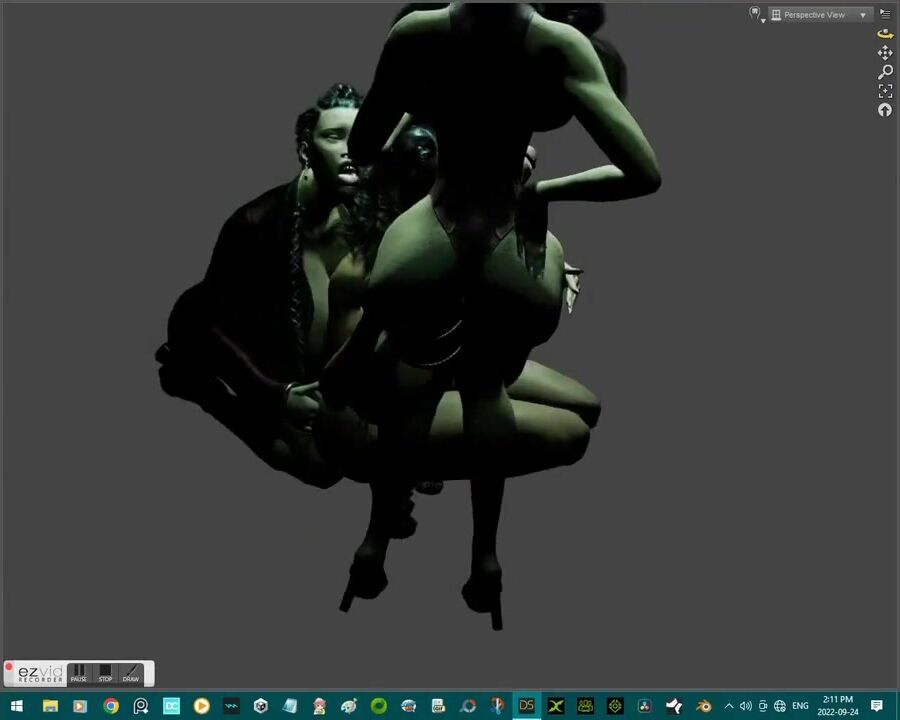Select the Pan view four-arrow icon
The height and width of the screenshot is (720, 900).
pyautogui.click(x=885, y=52)
